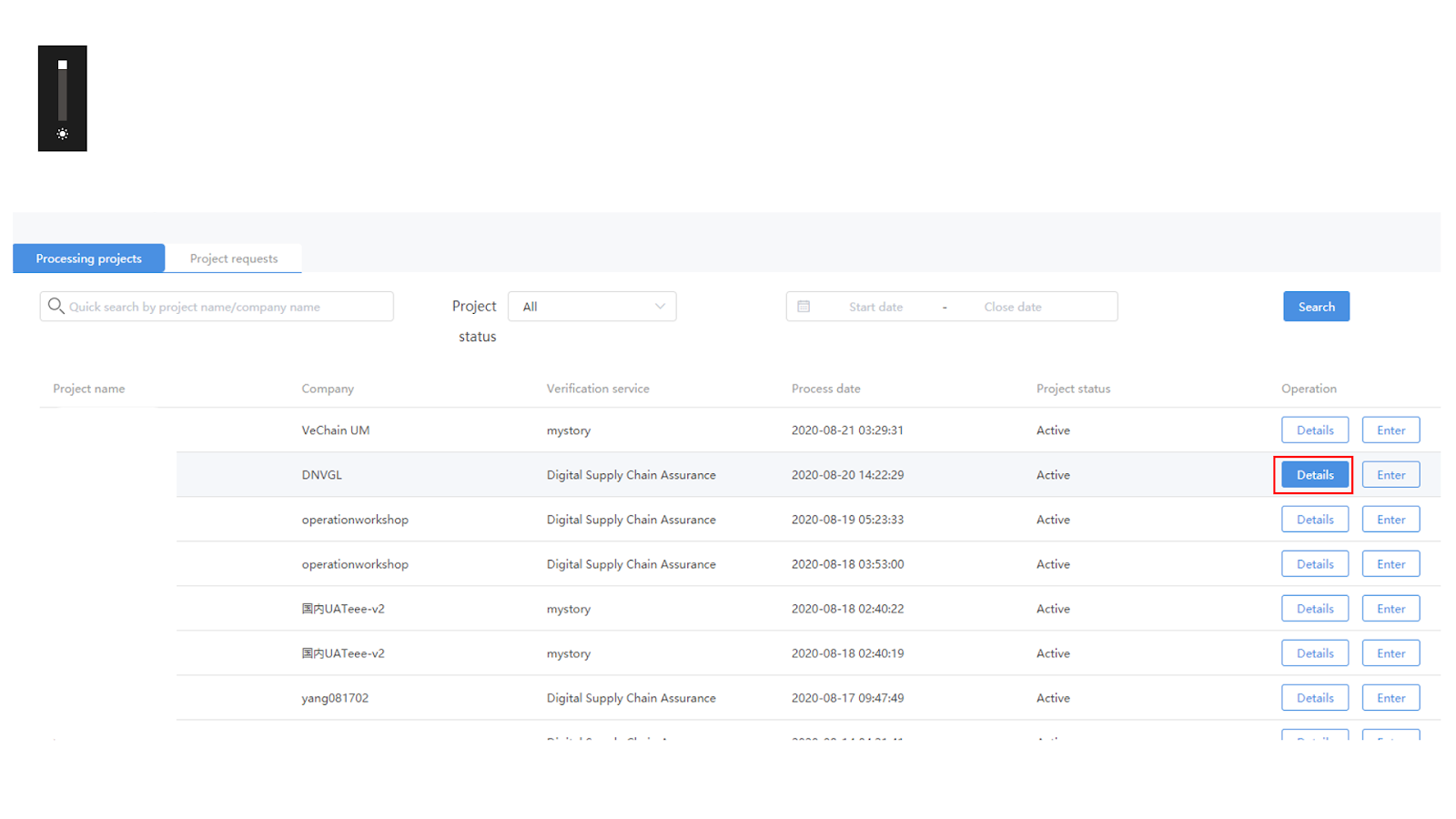This screenshot has height=819, width=1456.
Task: Open the Project status dropdown arrow
Action: click(661, 307)
